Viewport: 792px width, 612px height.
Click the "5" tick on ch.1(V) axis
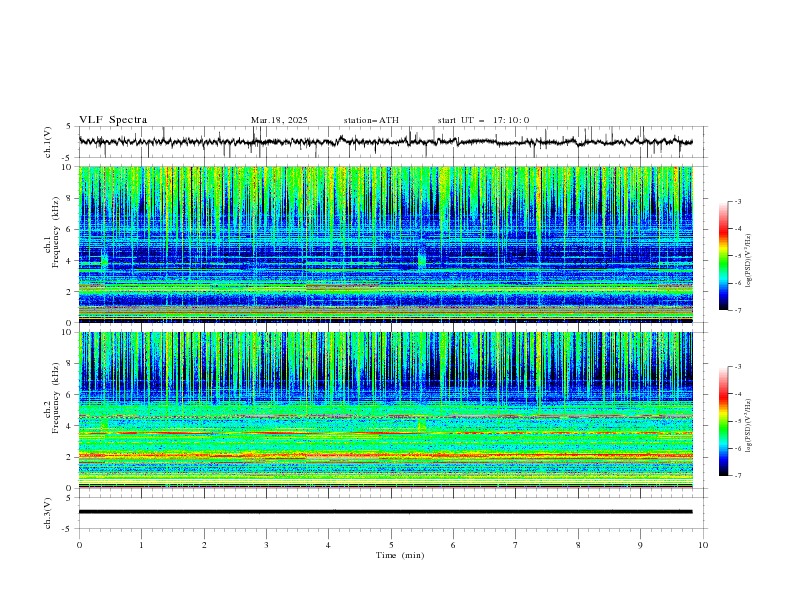pyautogui.click(x=69, y=127)
